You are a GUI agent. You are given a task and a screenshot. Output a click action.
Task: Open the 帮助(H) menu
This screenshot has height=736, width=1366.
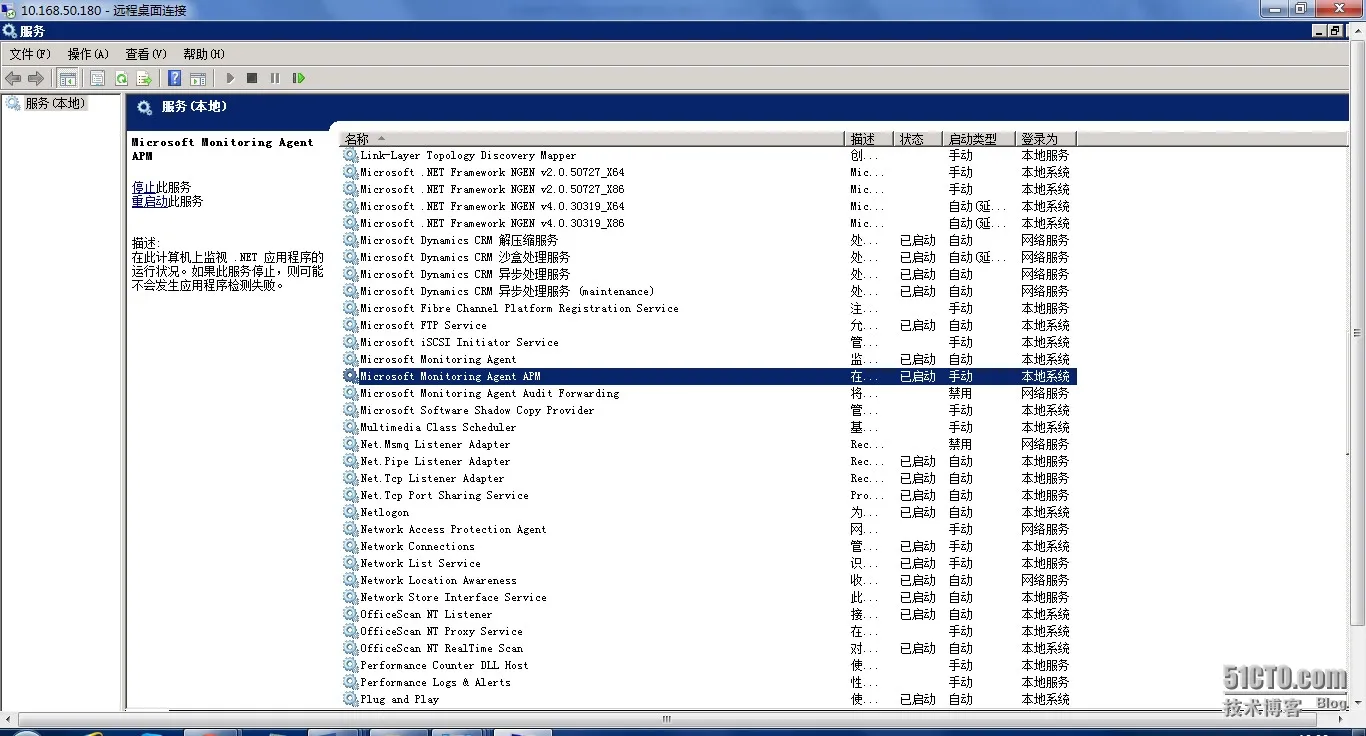click(204, 54)
